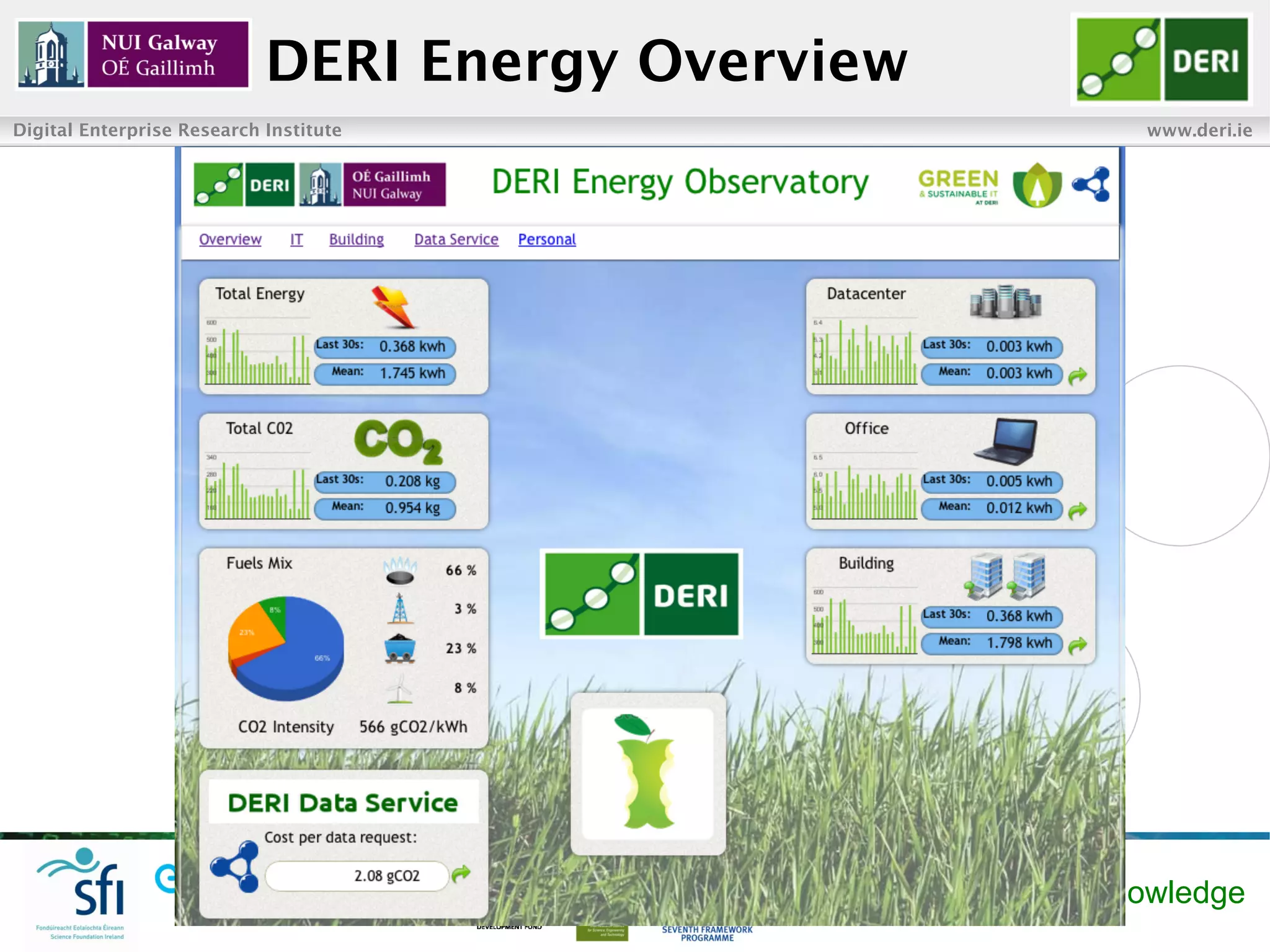The width and height of the screenshot is (1270, 952).
Task: Click the green apple core image
Action: [648, 773]
